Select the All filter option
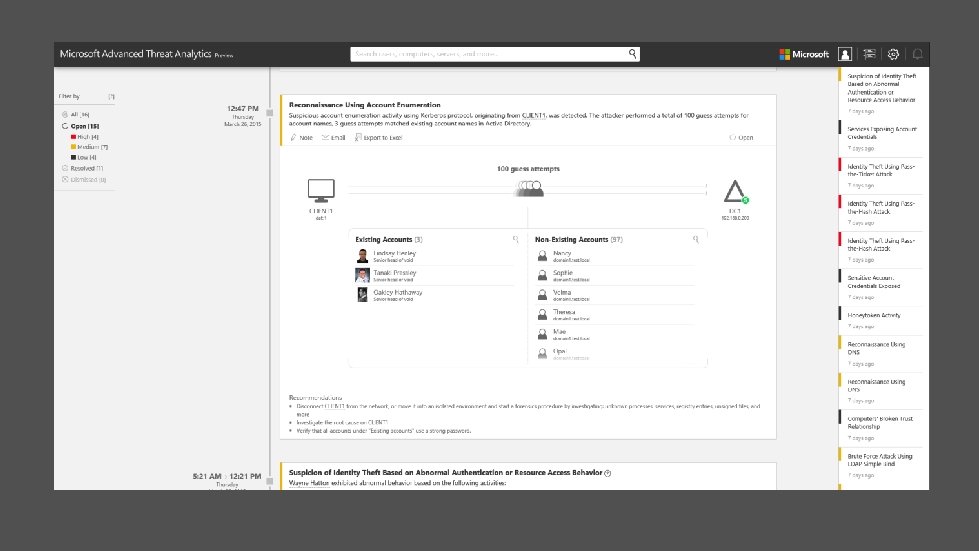979x551 pixels. [76, 115]
